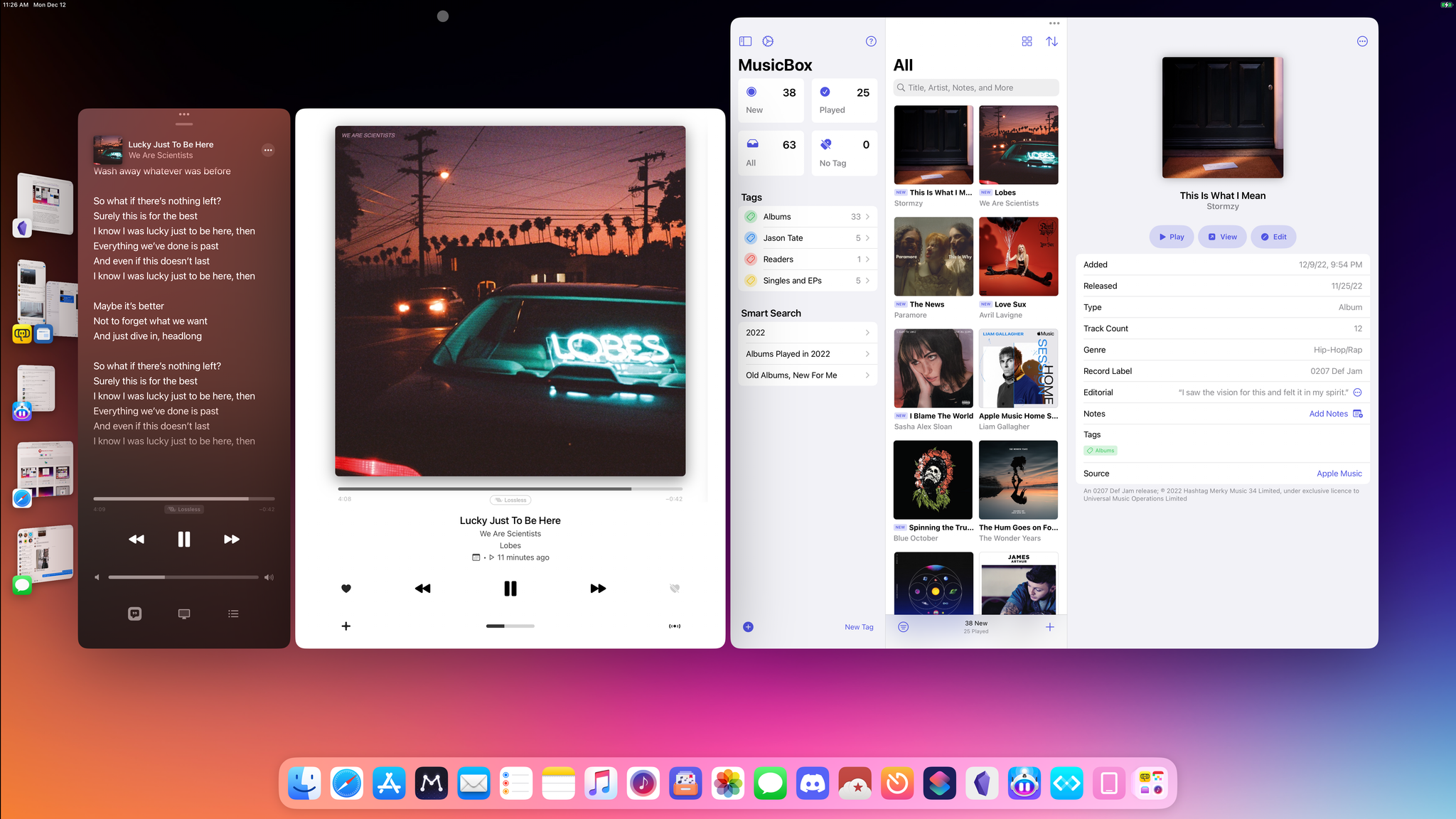Screen dimensions: 1456x819
Task: Click the grid/list view toggle icon in MusicBox
Action: tap(1027, 41)
